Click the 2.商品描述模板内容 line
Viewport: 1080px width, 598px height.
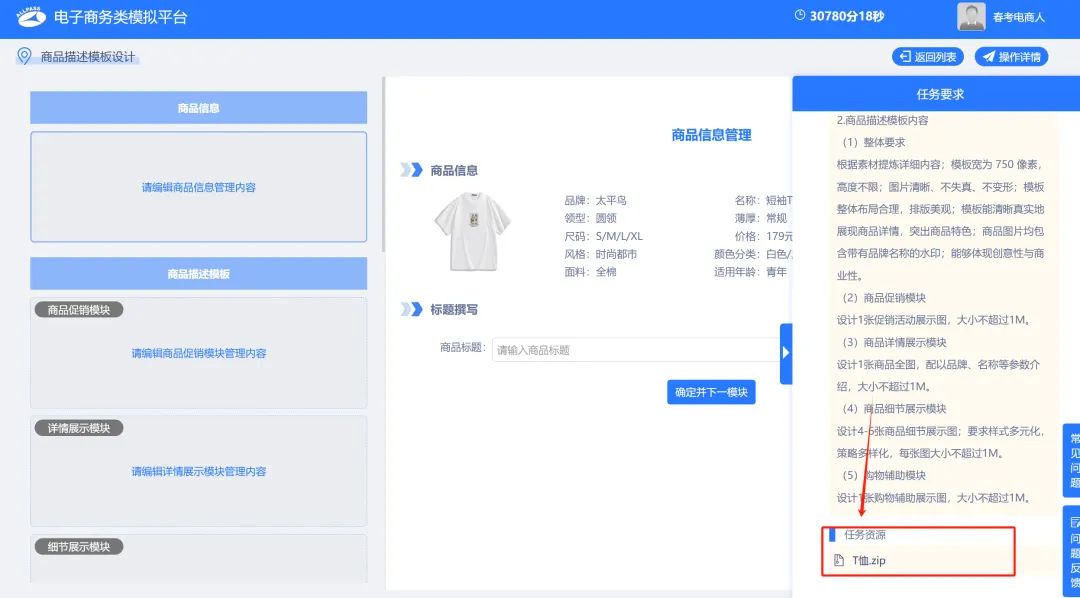(x=882, y=120)
